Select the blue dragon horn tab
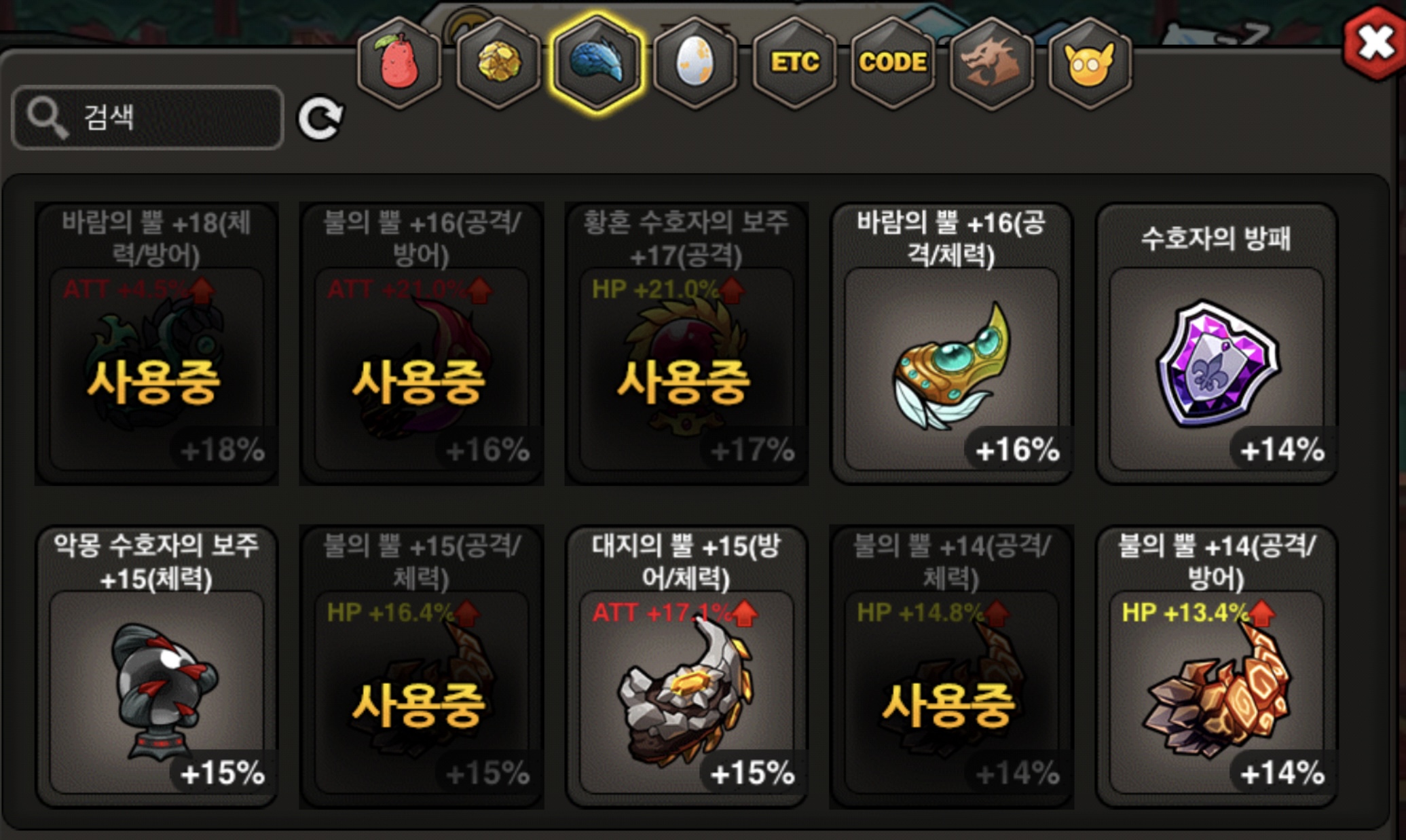The width and height of the screenshot is (1406, 840). pyautogui.click(x=597, y=63)
